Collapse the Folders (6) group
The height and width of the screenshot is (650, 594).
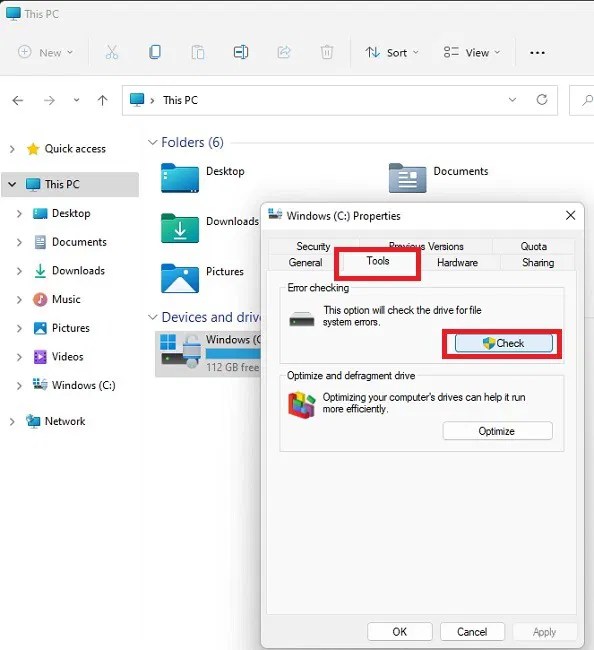click(153, 142)
